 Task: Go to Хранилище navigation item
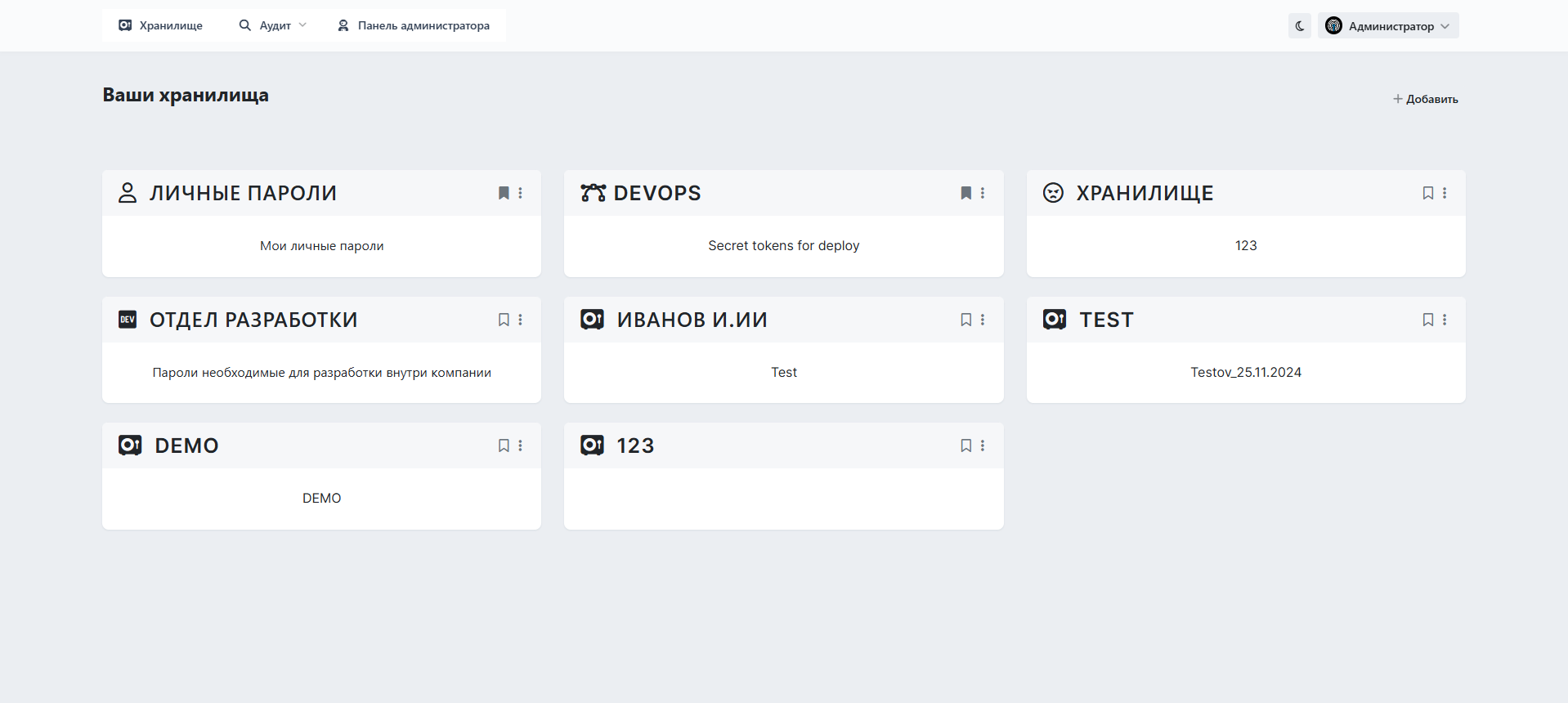pos(161,25)
